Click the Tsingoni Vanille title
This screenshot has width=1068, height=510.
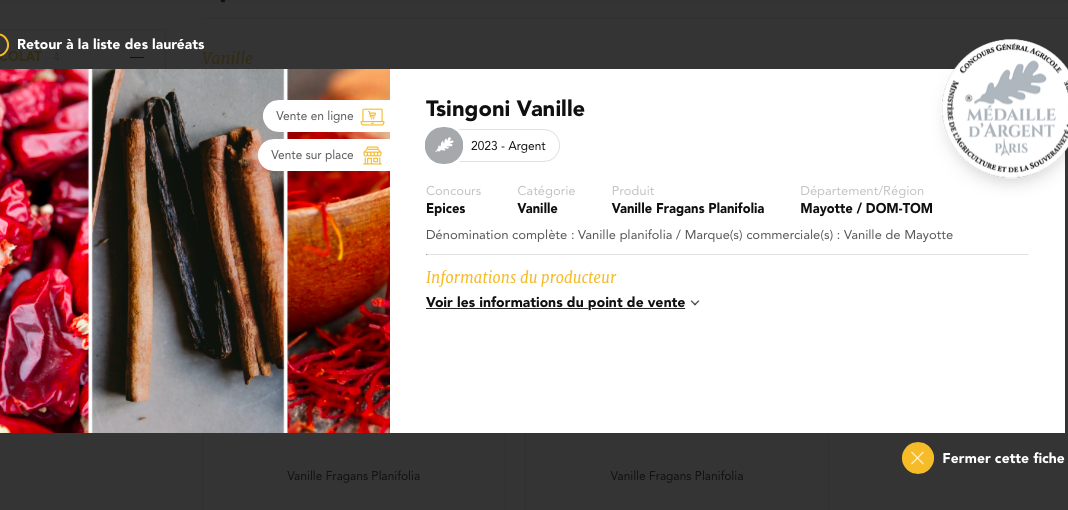[x=505, y=109]
